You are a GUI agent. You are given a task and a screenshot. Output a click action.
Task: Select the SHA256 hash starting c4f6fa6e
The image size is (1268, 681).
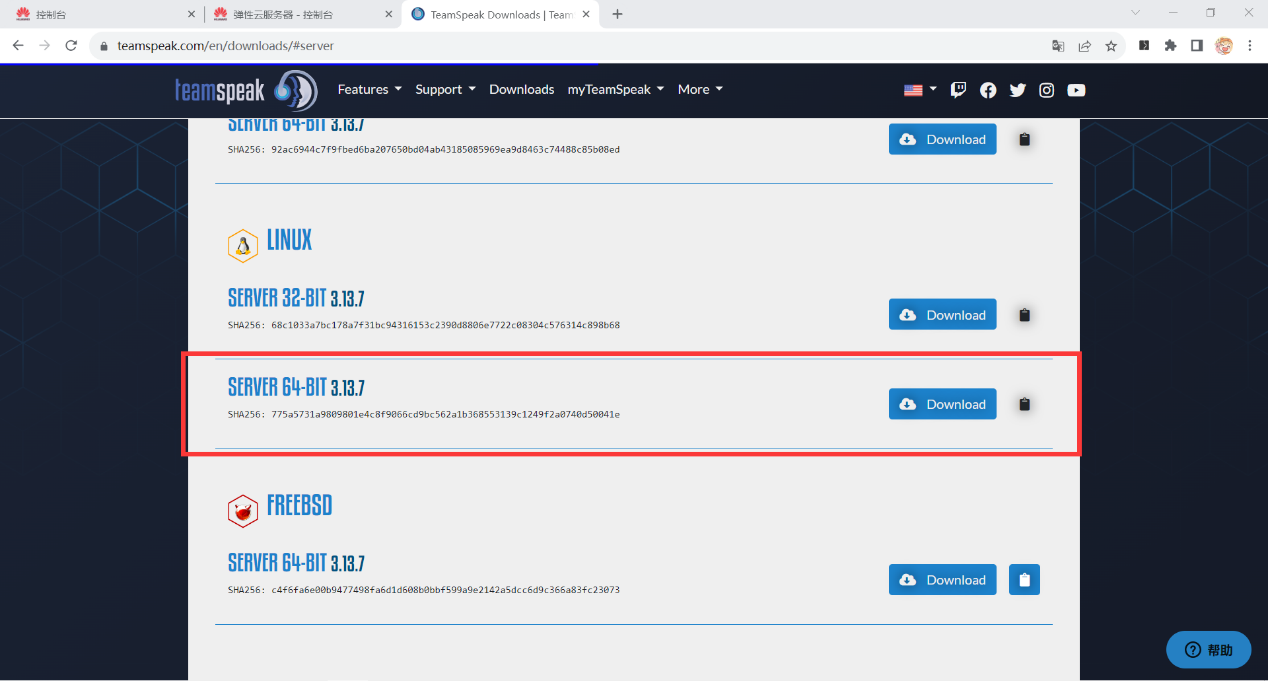click(x=446, y=590)
